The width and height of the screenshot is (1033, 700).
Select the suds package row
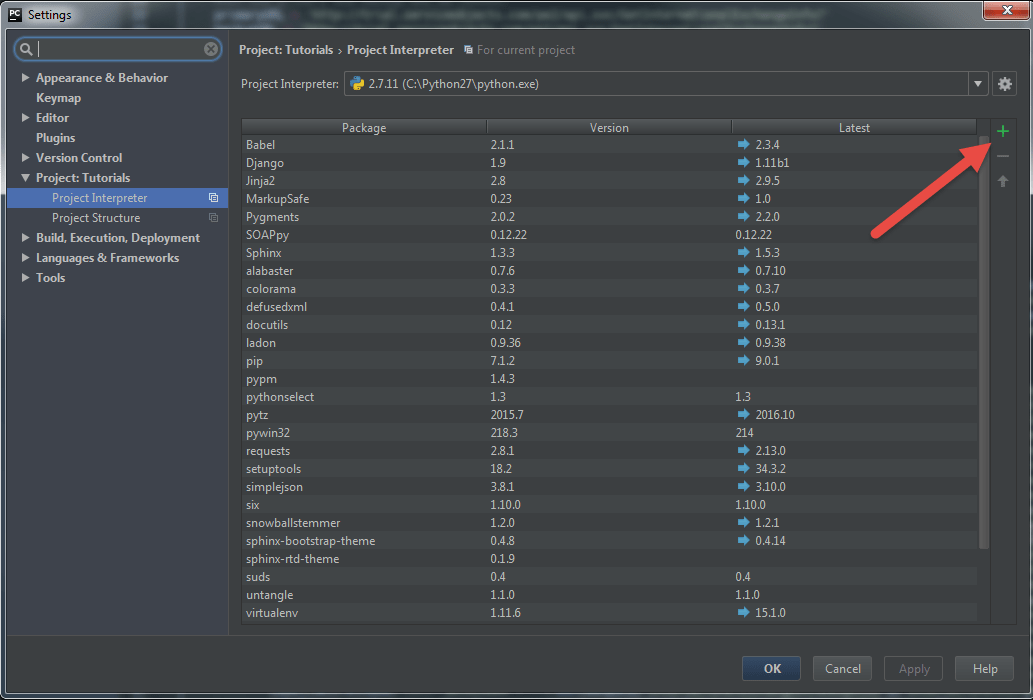pyautogui.click(x=609, y=576)
